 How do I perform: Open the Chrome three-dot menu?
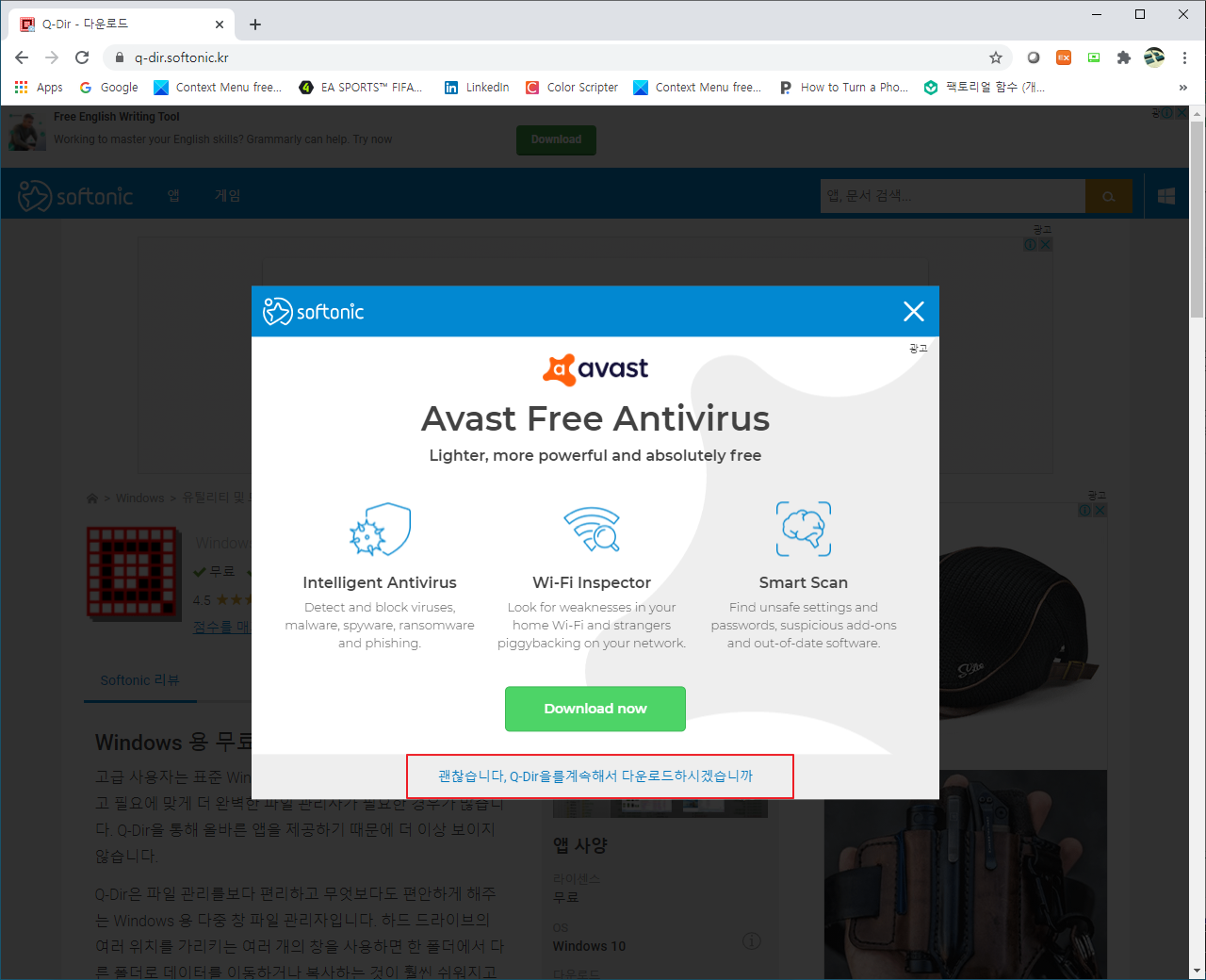(x=1184, y=57)
